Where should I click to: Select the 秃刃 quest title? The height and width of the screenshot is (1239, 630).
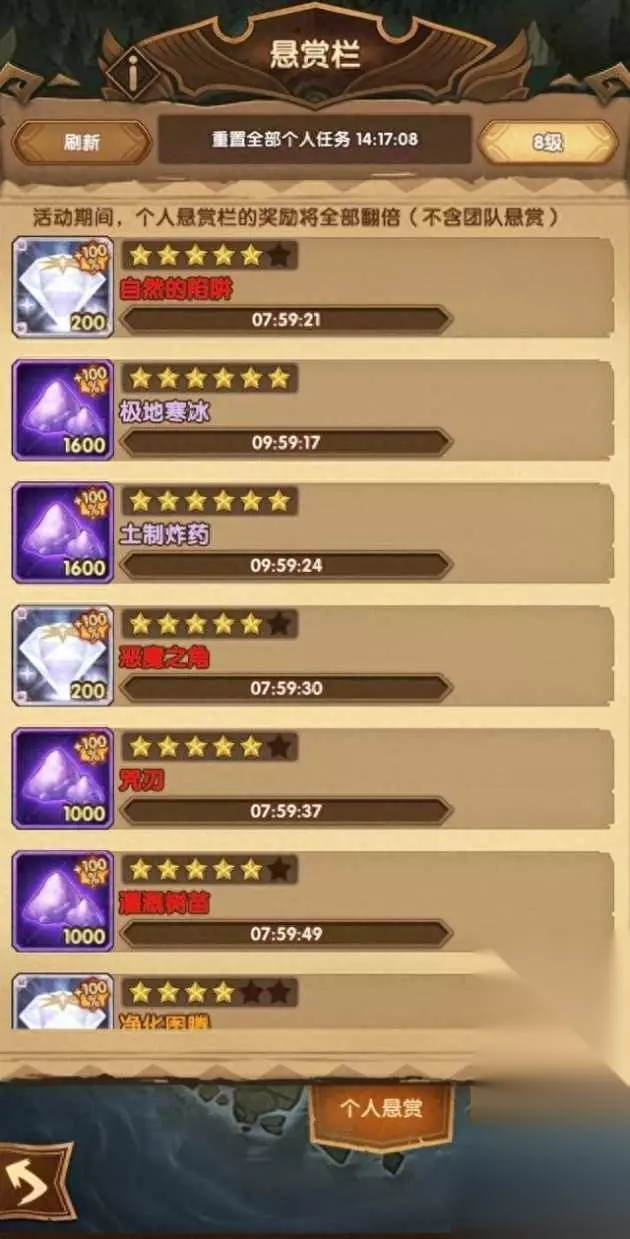click(142, 781)
